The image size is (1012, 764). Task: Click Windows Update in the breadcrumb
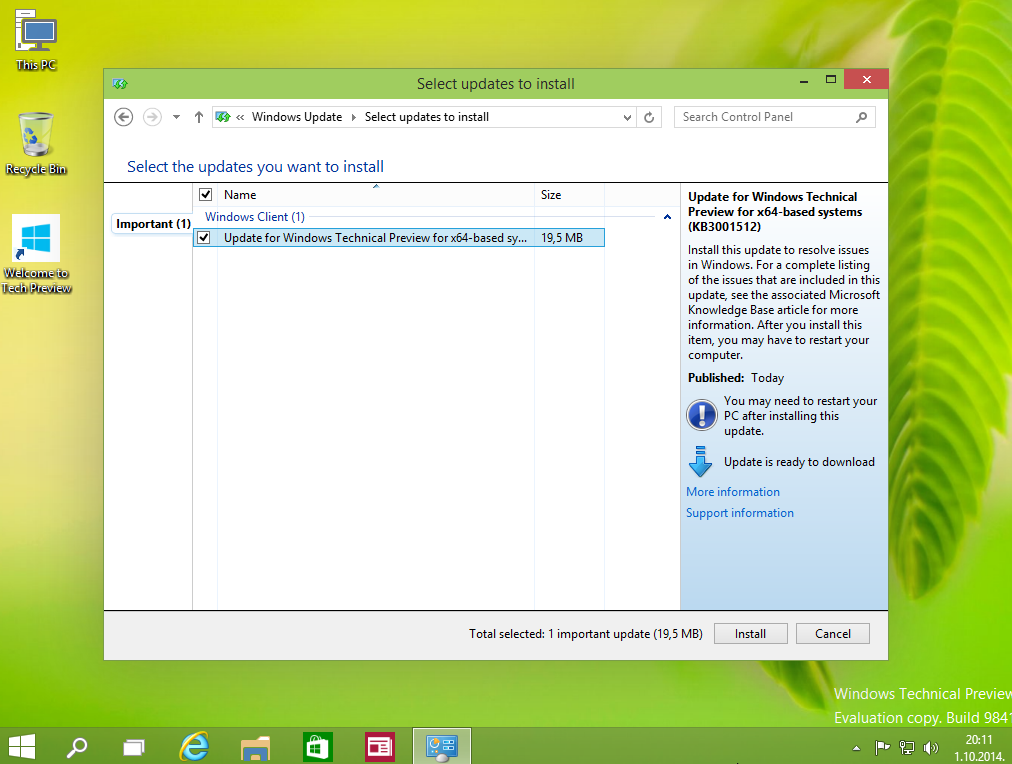click(x=296, y=117)
